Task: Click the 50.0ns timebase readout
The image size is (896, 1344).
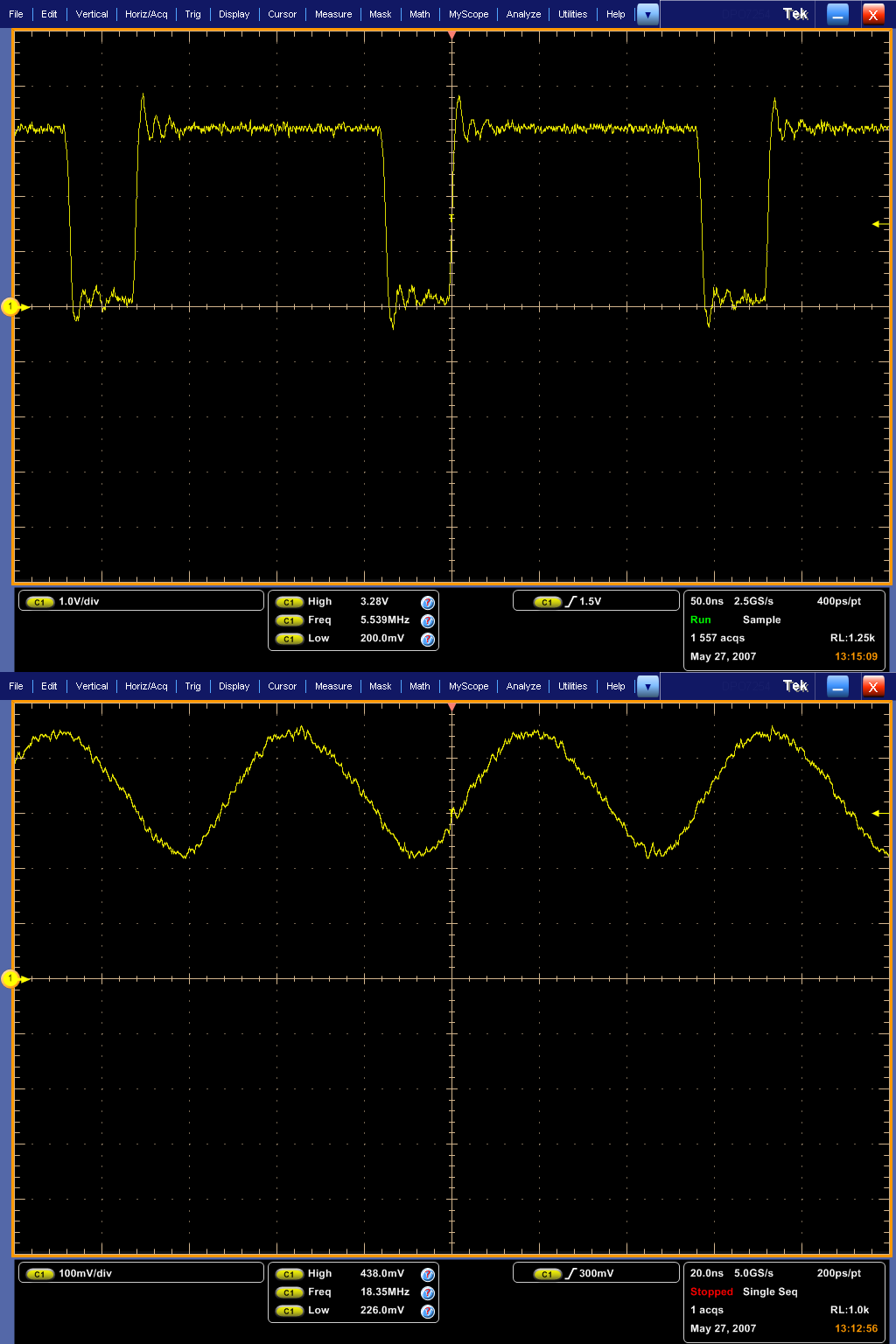Action: click(707, 602)
